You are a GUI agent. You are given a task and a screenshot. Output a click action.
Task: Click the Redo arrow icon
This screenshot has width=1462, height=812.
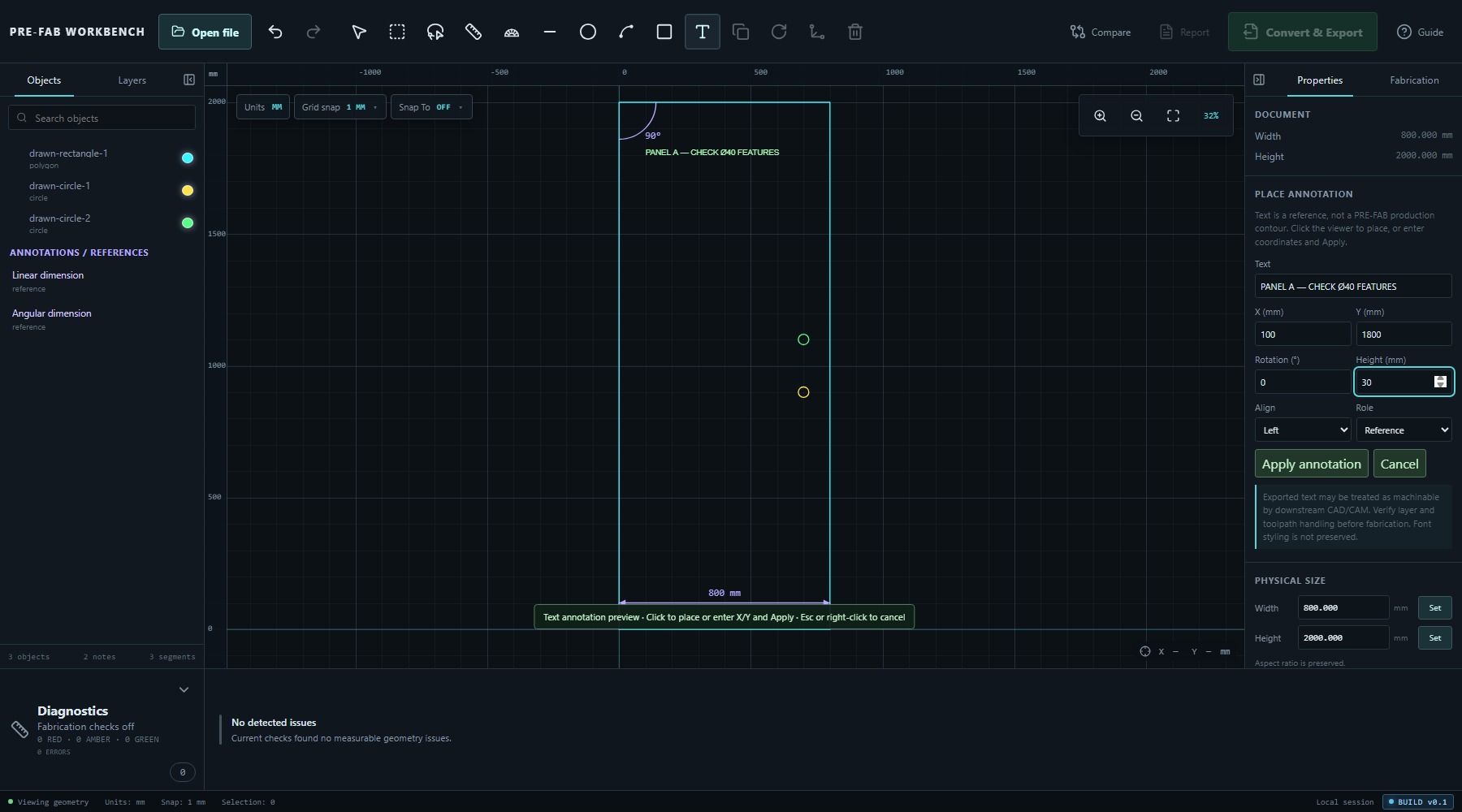click(x=314, y=32)
